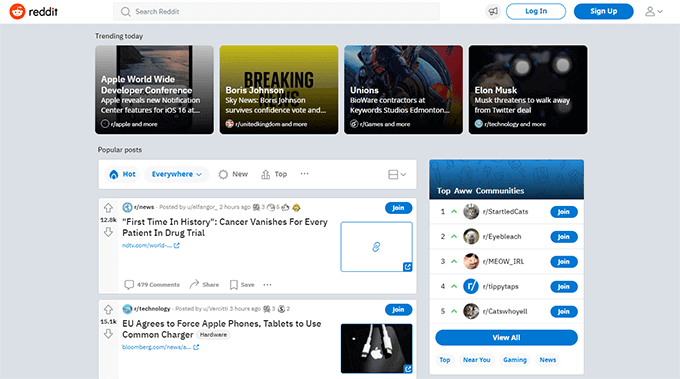This screenshot has width=680, height=379.
Task: Click the r/Catswhoyell avatar icon
Action: (471, 311)
